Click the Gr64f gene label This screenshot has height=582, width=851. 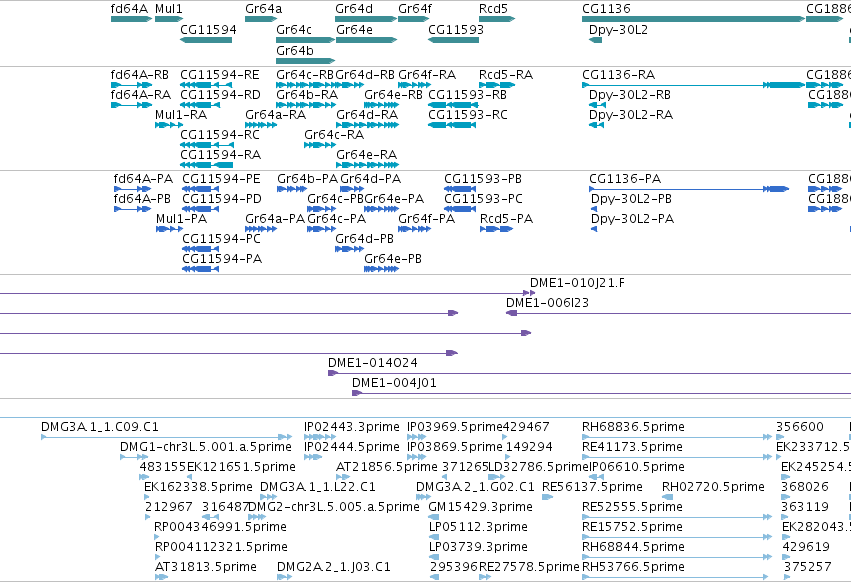[x=415, y=9]
